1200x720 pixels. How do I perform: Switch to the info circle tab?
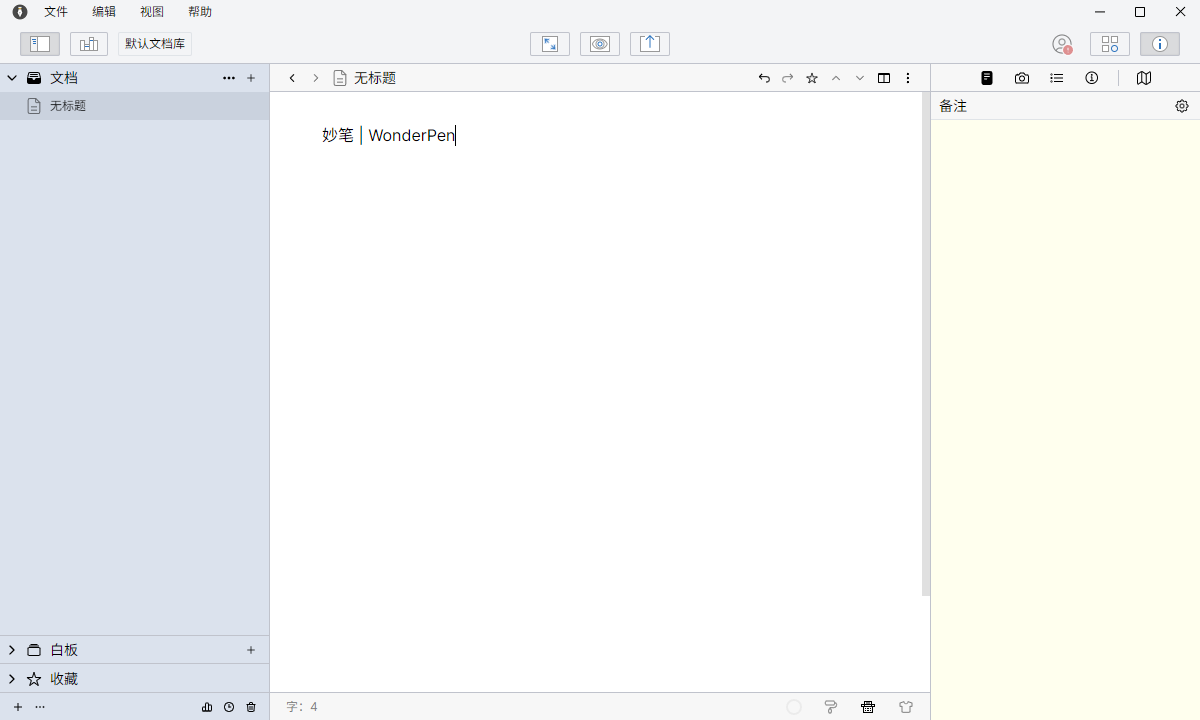[x=1092, y=78]
